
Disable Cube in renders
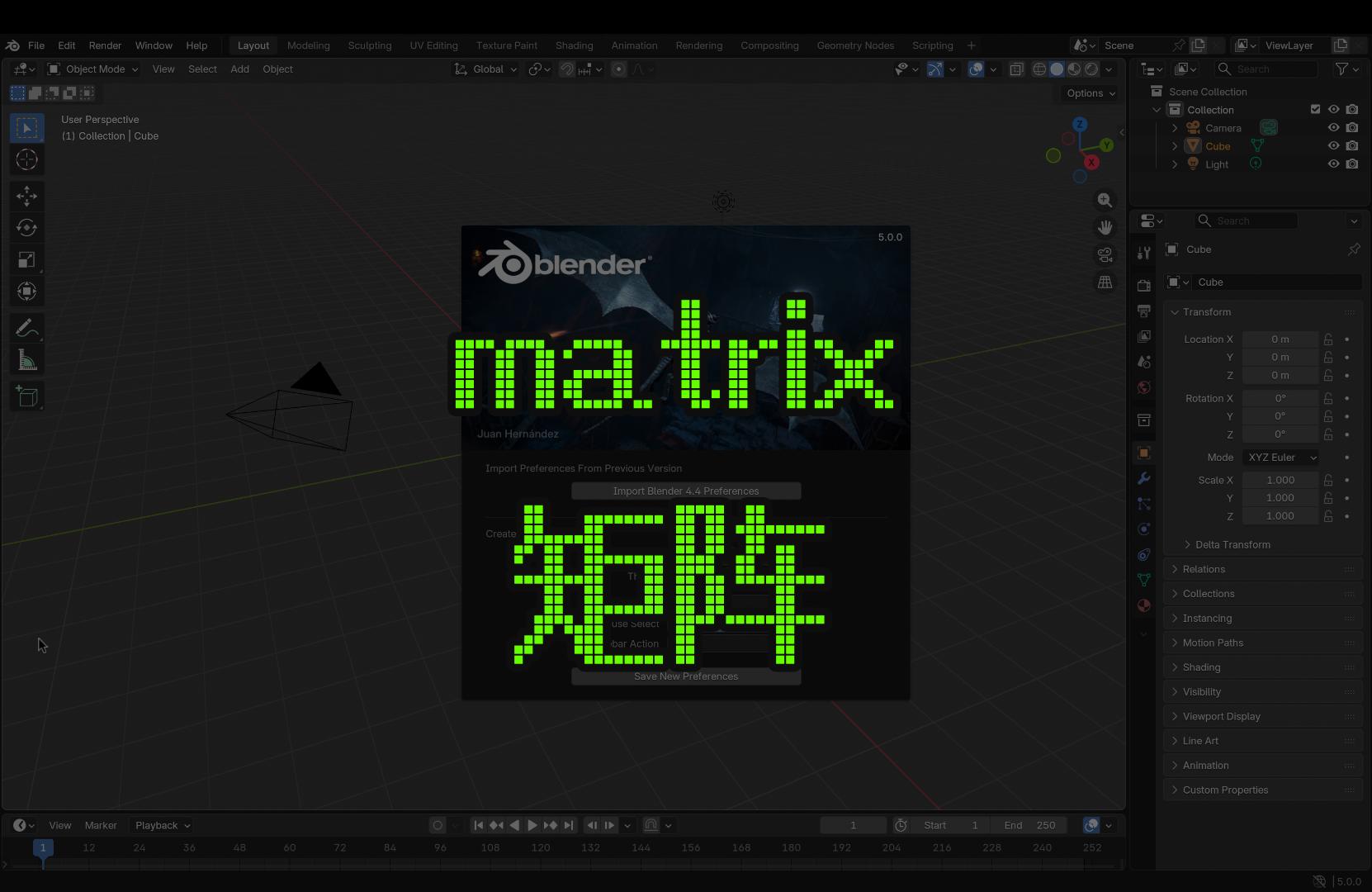pyautogui.click(x=1351, y=146)
